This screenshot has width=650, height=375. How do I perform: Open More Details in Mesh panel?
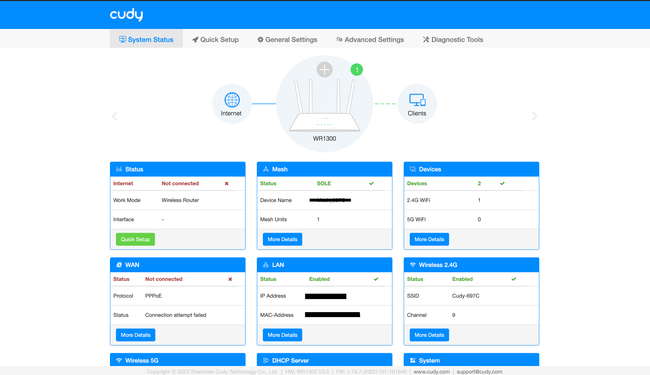[x=282, y=239]
